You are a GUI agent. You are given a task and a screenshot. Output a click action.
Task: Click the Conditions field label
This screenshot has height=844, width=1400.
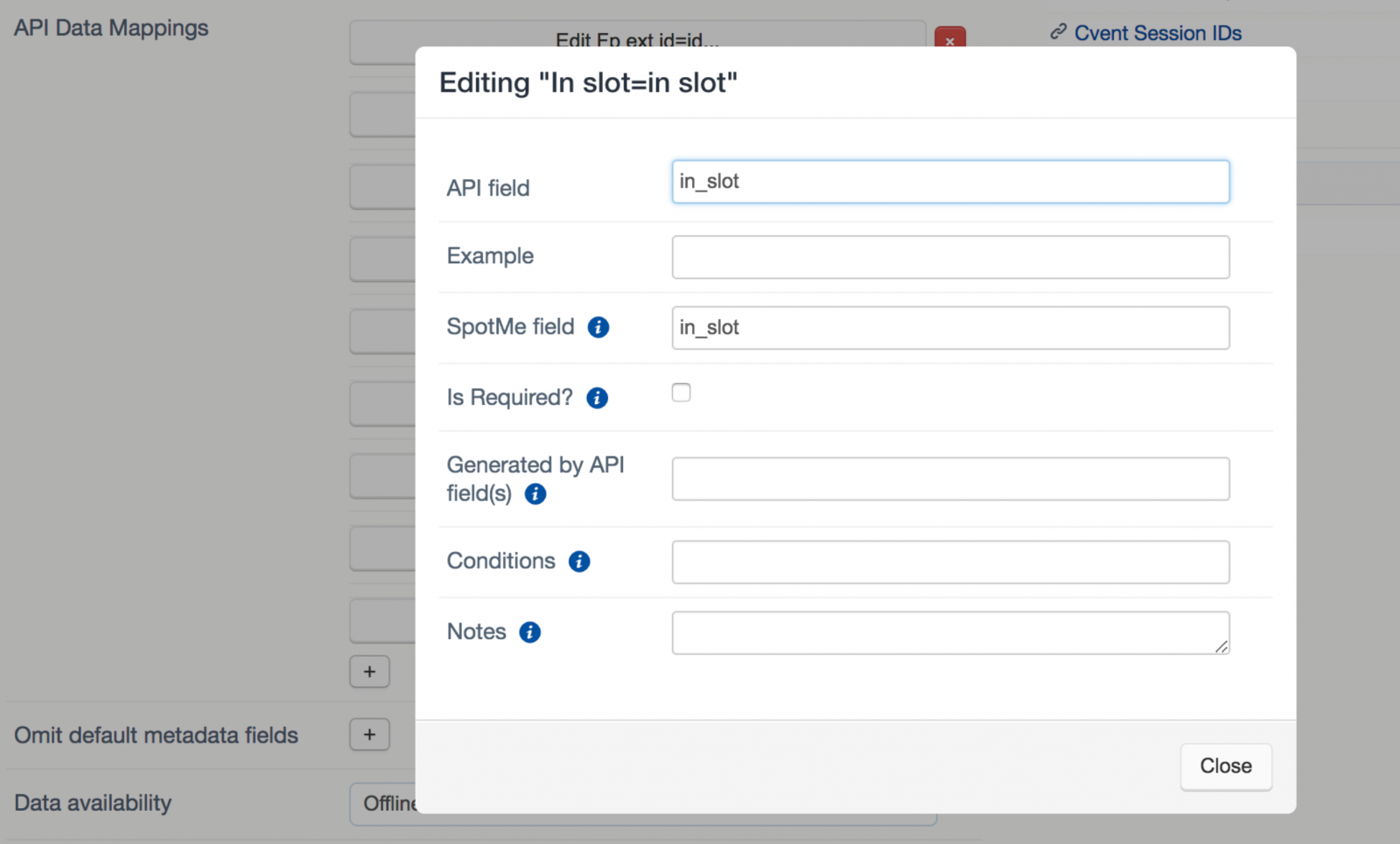501,561
